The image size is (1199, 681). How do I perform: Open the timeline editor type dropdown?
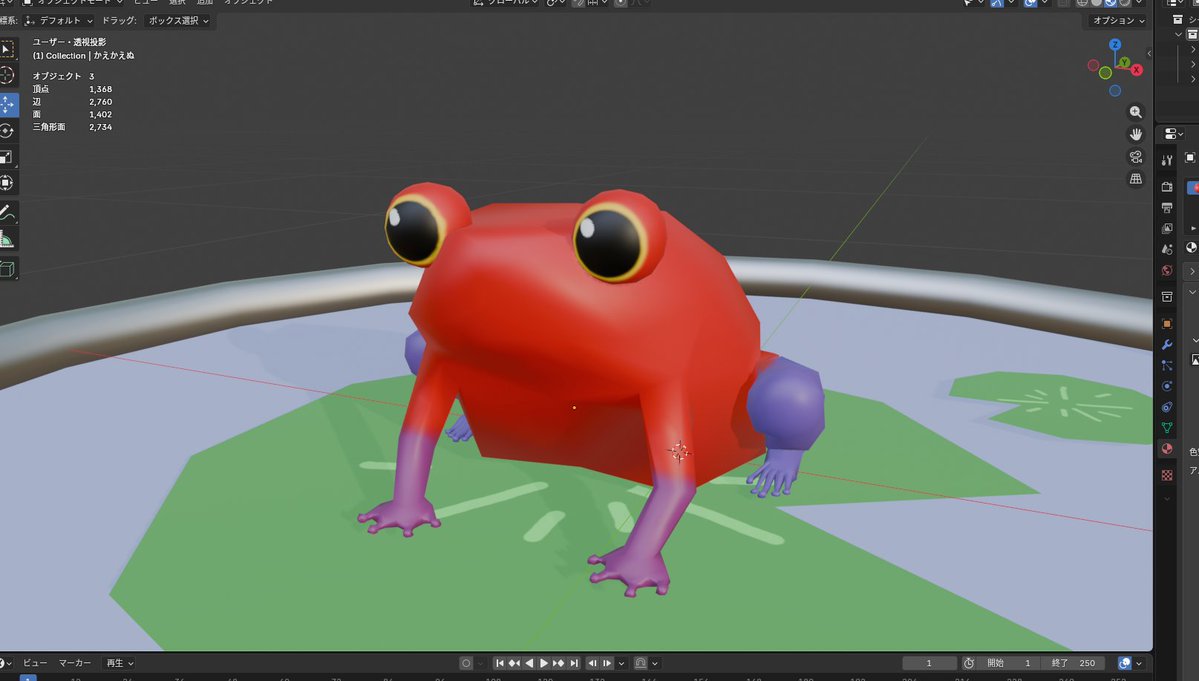tap(5, 663)
